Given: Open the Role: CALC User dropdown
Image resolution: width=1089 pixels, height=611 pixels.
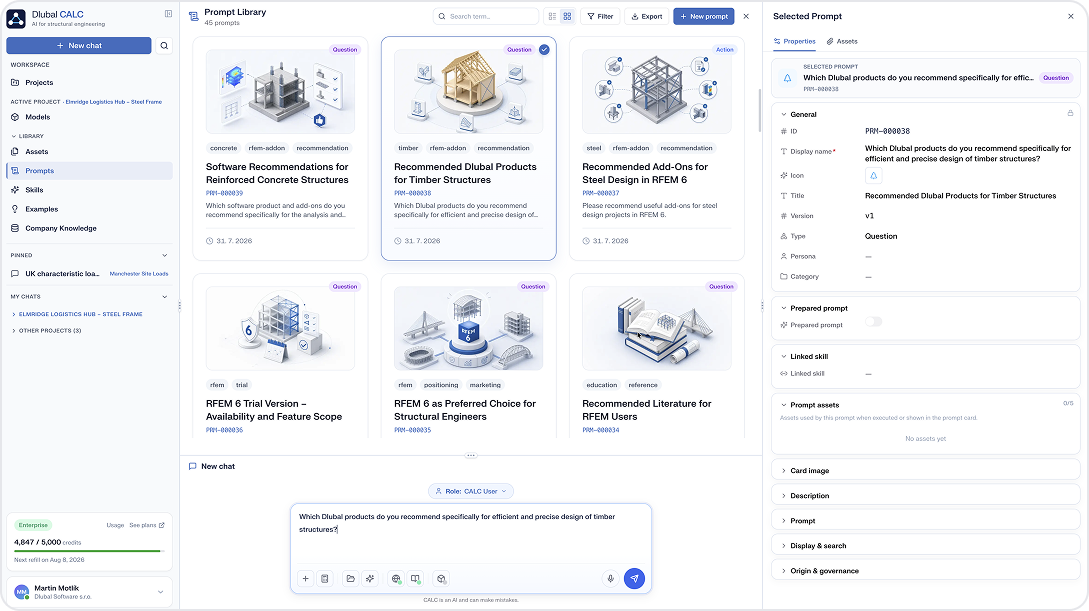Looking at the screenshot, I should pyautogui.click(x=471, y=491).
